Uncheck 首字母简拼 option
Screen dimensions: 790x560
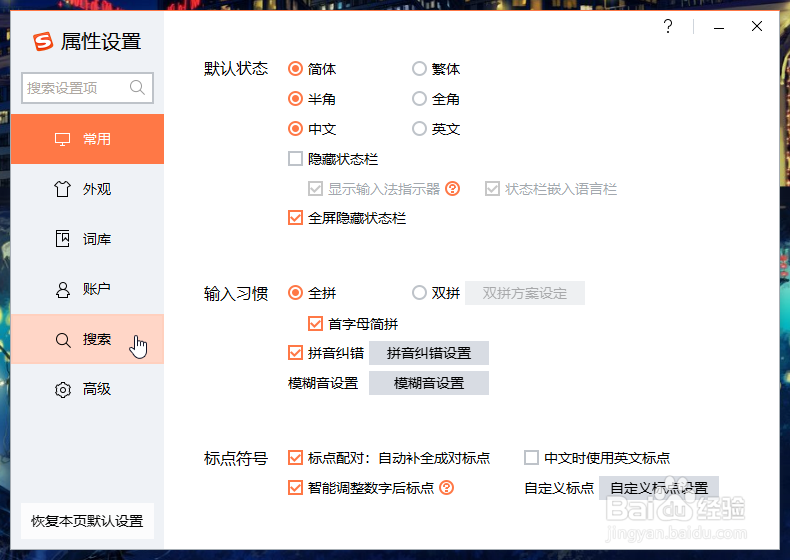(315, 323)
